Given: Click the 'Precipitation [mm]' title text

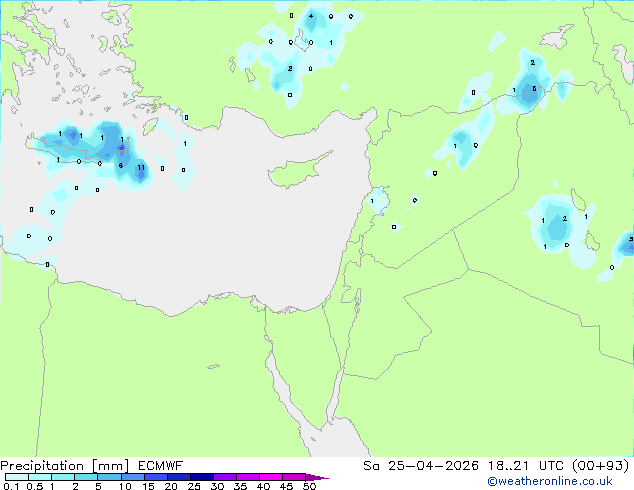Looking at the screenshot, I should (x=65, y=466).
